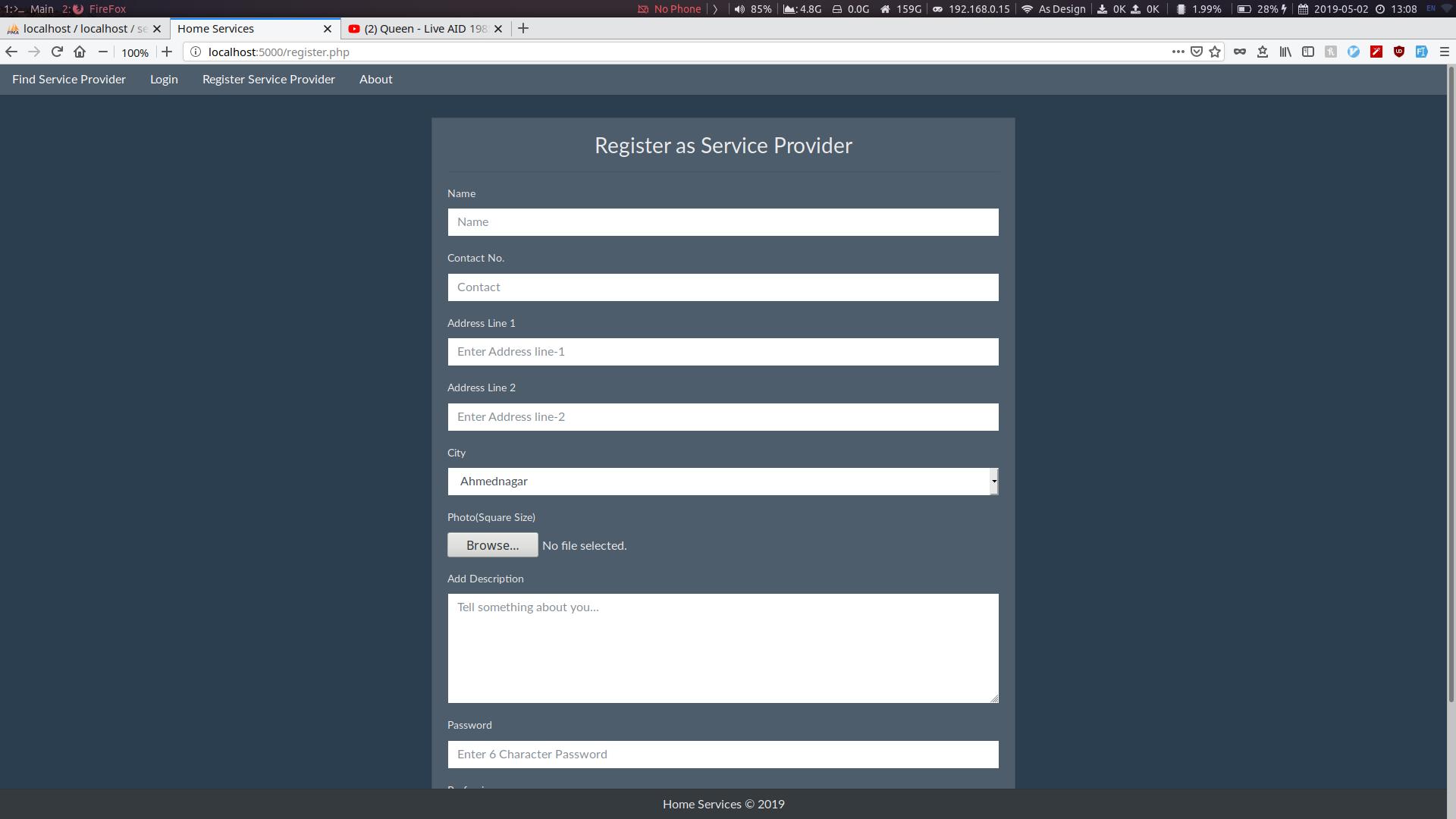Click the Name input field
The height and width of the screenshot is (819, 1456).
(723, 221)
